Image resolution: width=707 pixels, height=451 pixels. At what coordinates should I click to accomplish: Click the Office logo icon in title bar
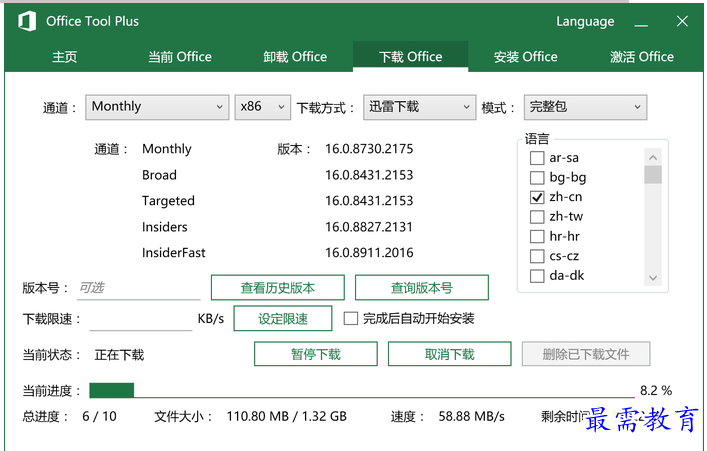[27, 21]
